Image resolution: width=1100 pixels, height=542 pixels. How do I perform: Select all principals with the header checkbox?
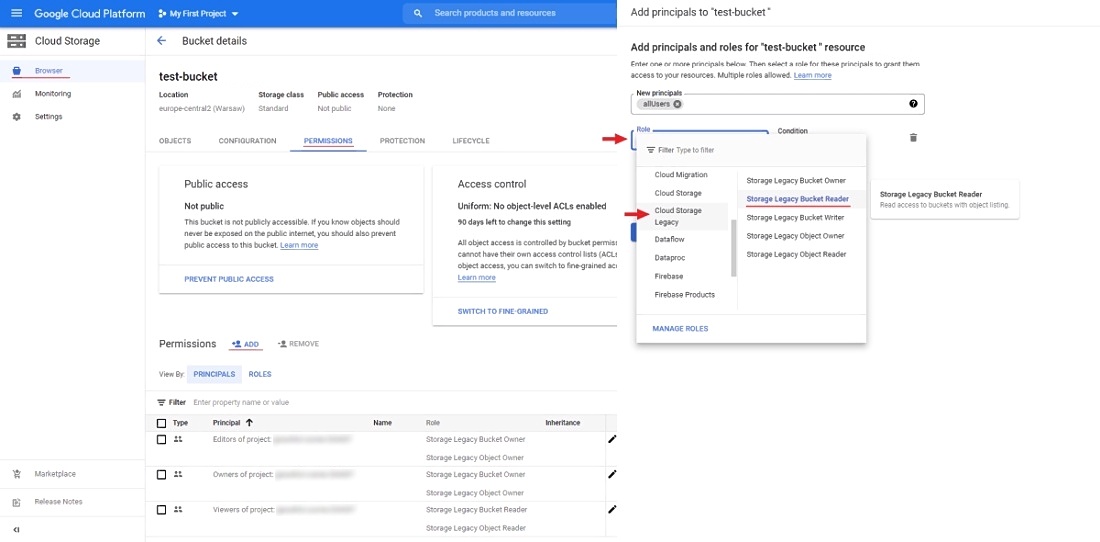[162, 423]
